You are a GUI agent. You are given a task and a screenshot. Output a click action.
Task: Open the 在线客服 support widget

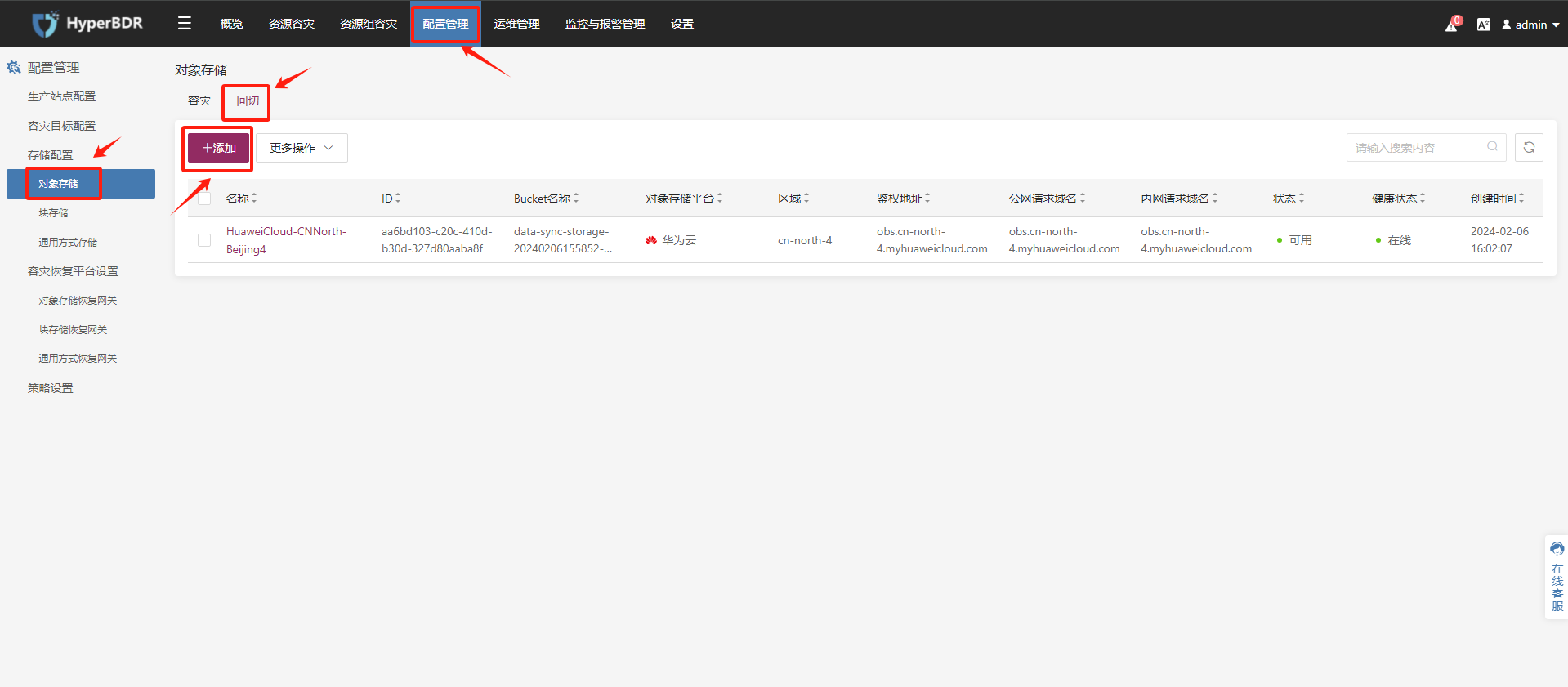tap(1557, 577)
